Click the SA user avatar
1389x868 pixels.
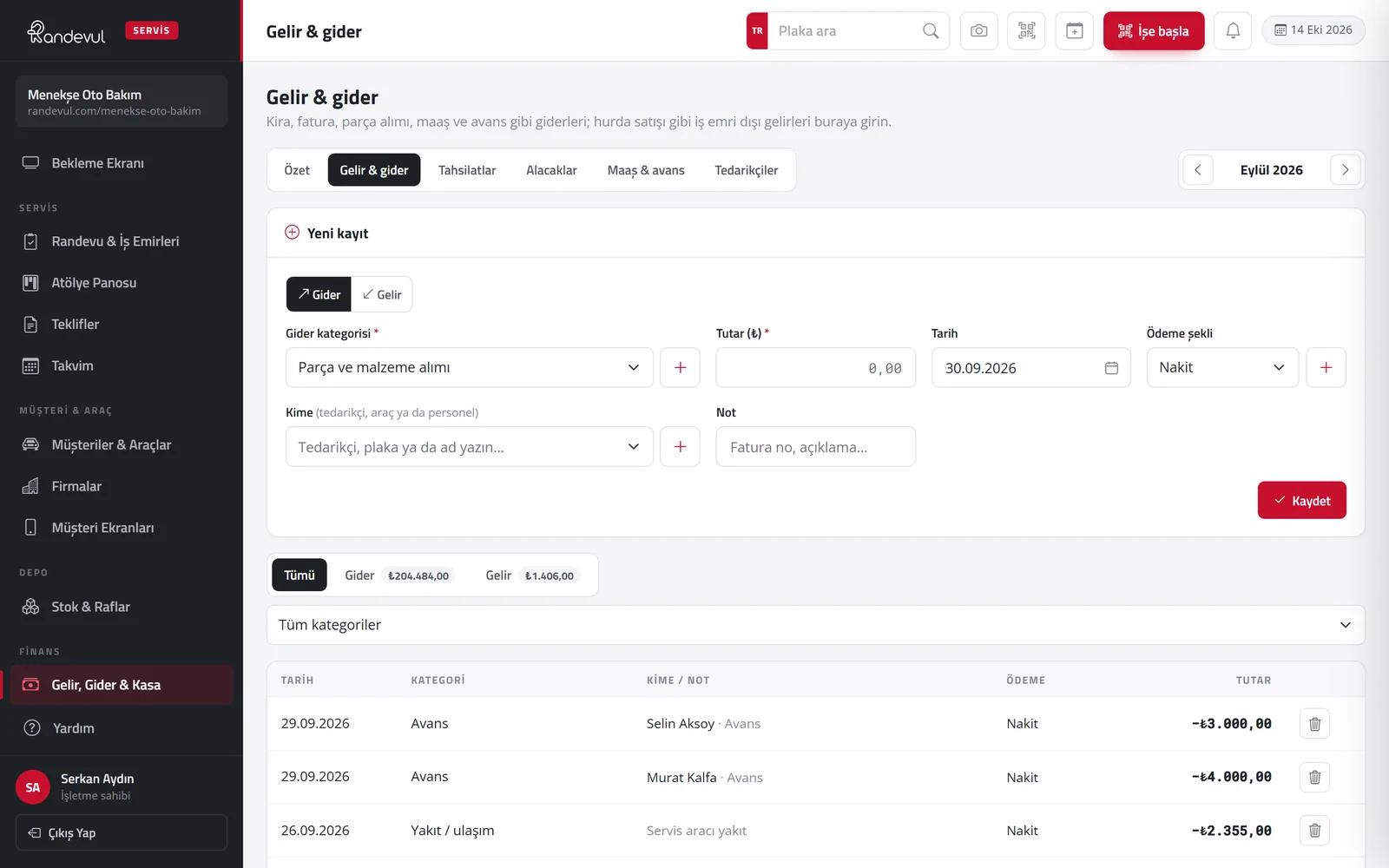tap(33, 787)
